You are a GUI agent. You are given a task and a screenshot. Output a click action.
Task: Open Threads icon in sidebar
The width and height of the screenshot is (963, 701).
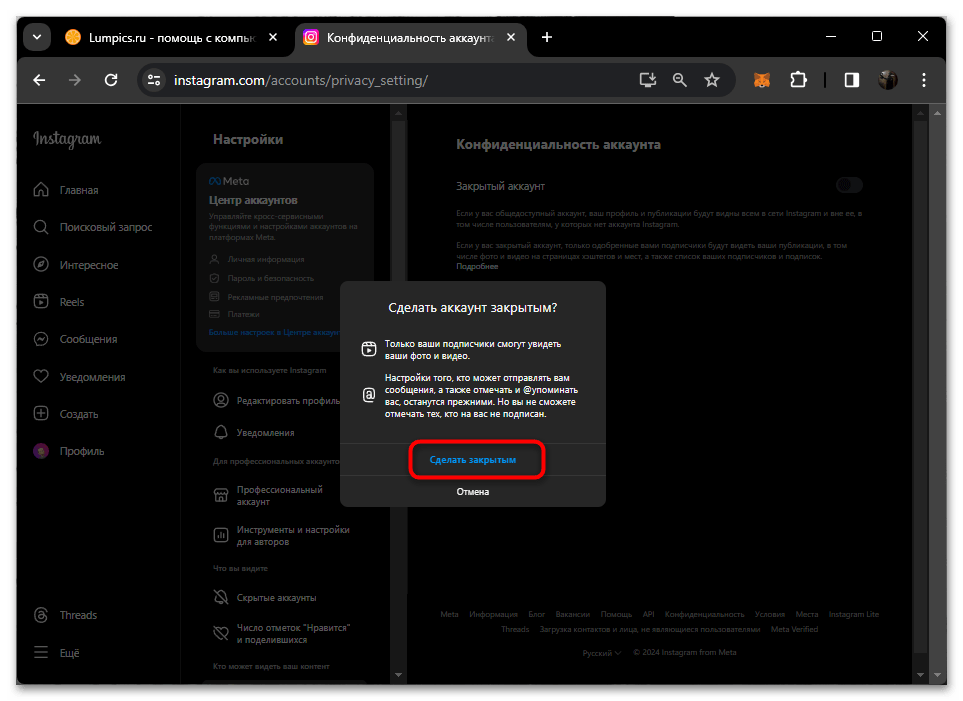41,615
